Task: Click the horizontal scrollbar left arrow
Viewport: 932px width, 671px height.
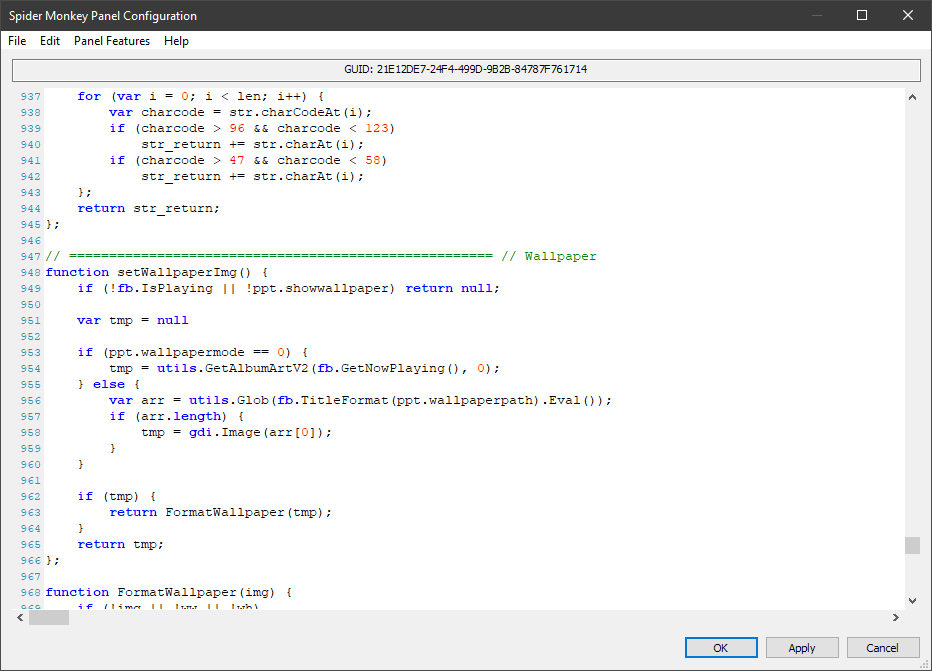Action: pyautogui.click(x=21, y=618)
